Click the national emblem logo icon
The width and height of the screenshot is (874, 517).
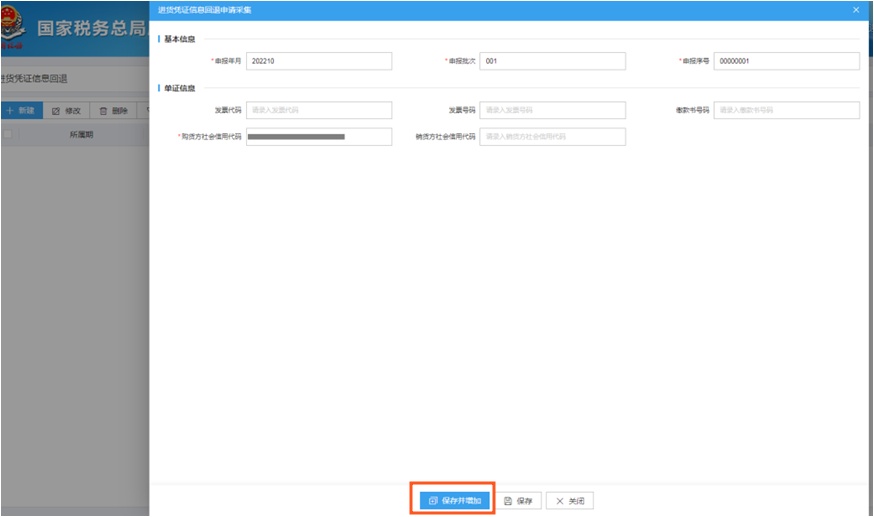tap(12, 26)
